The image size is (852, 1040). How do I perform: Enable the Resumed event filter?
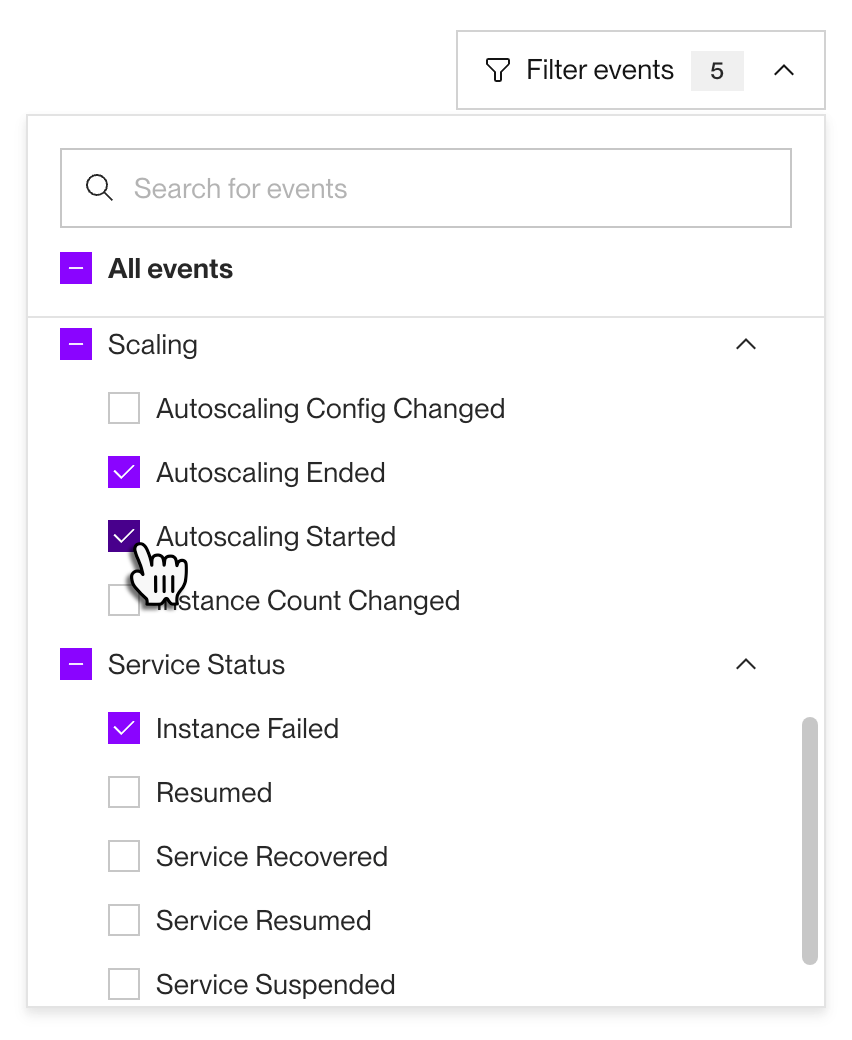(123, 792)
